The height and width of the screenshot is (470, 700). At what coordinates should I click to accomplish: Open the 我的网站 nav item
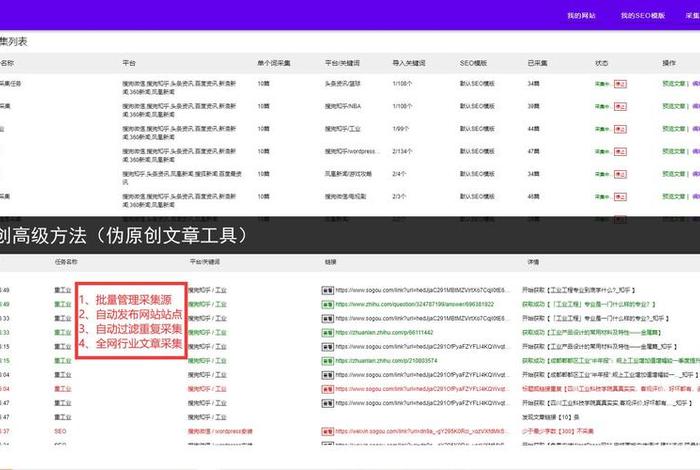point(581,16)
